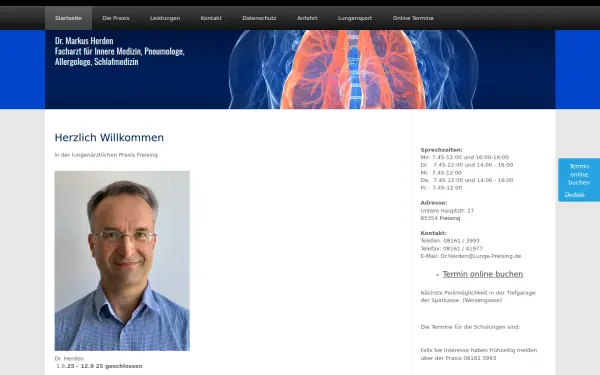The height and width of the screenshot is (375, 600).
Task: Click 'in der lungenärztlichen Praxis Freising' subtitle
Action: coord(106,155)
